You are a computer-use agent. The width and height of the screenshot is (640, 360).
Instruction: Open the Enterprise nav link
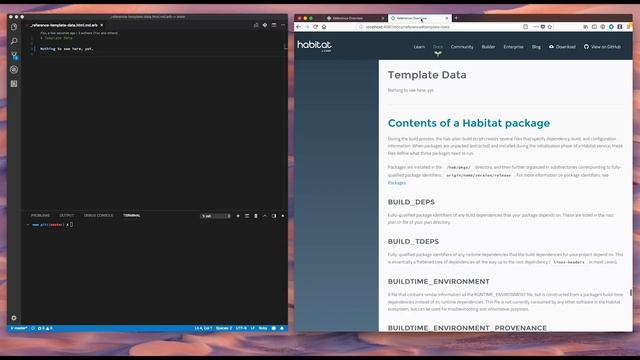[513, 47]
